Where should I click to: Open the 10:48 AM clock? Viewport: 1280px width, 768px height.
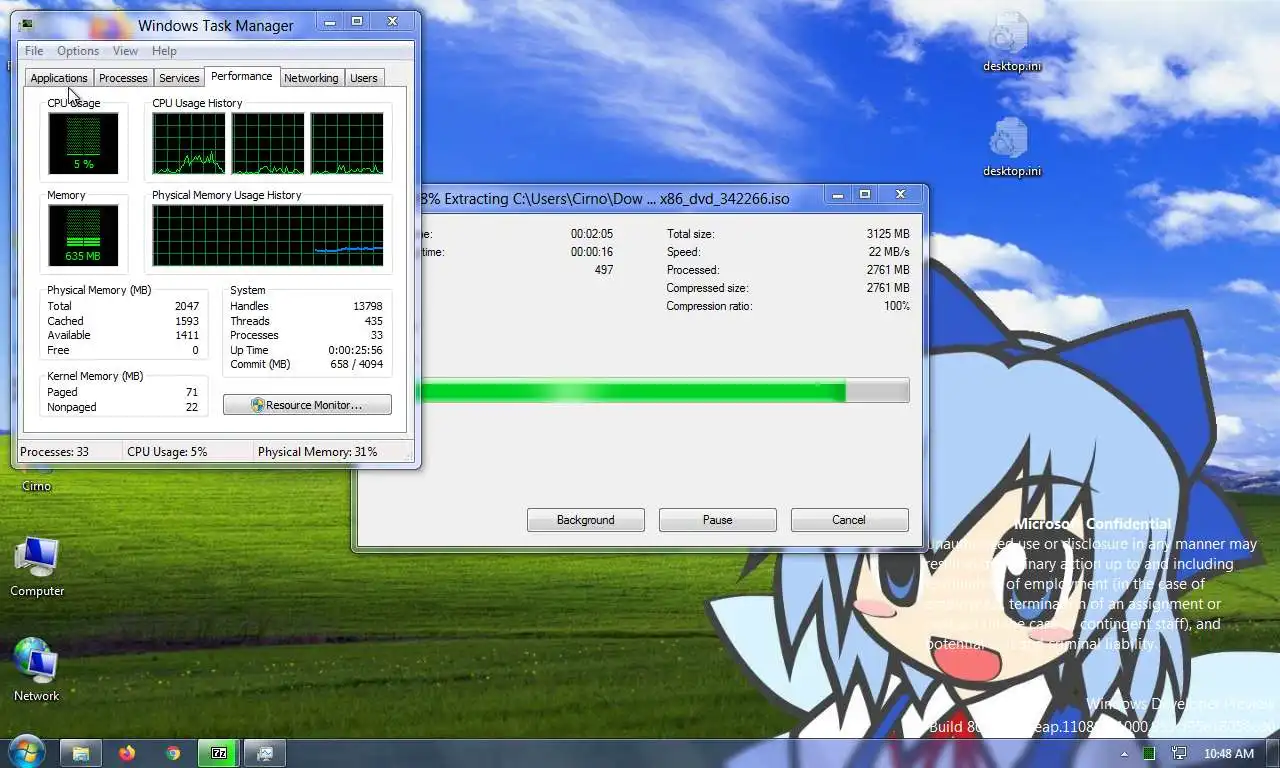click(x=1229, y=754)
